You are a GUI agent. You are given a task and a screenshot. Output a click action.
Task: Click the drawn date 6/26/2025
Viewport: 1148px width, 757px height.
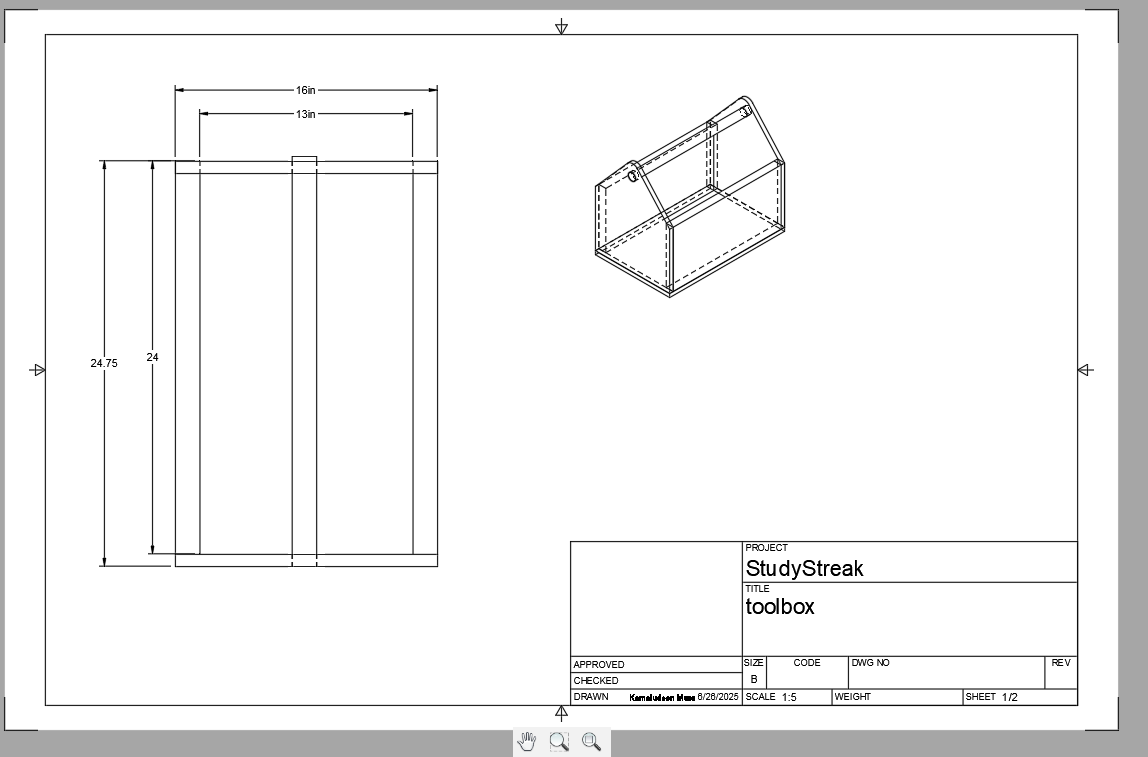coord(717,697)
